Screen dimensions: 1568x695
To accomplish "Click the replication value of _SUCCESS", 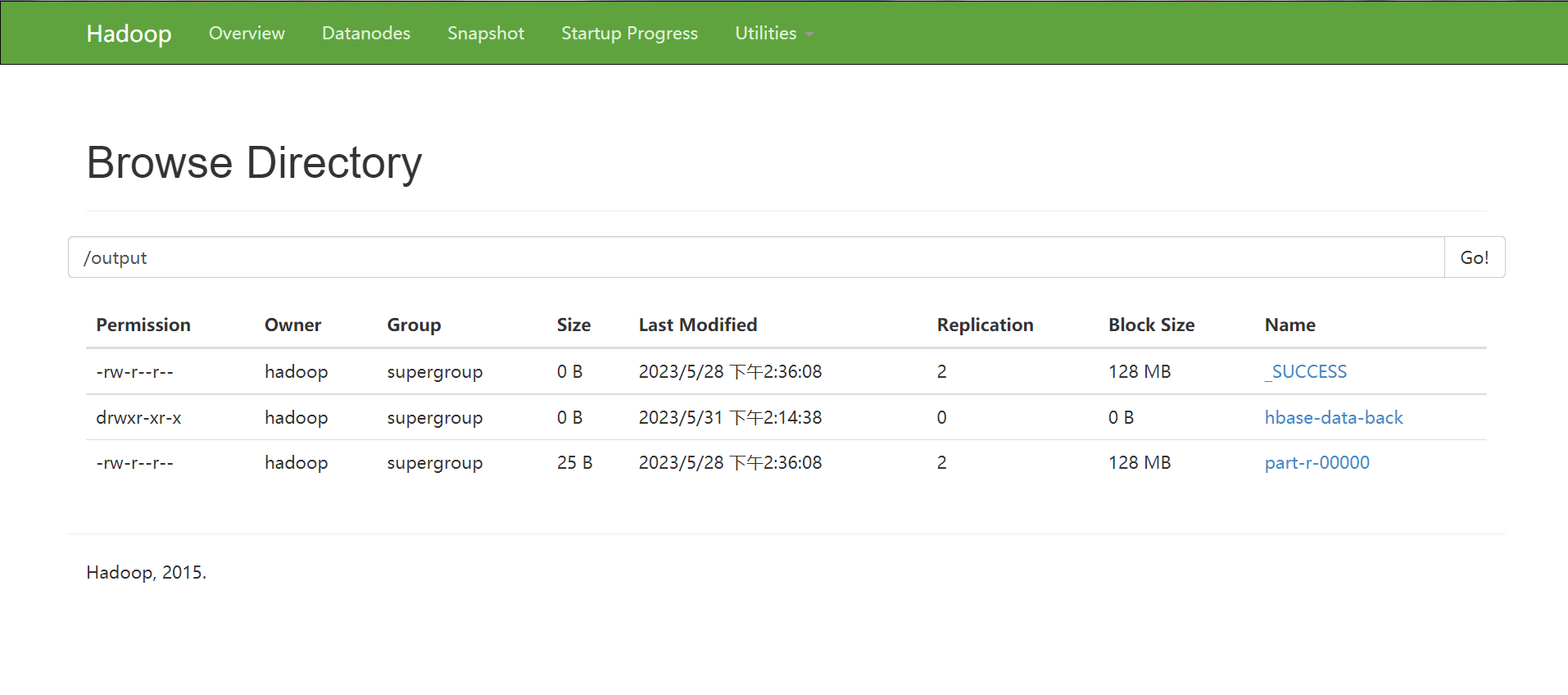I will click(942, 371).
